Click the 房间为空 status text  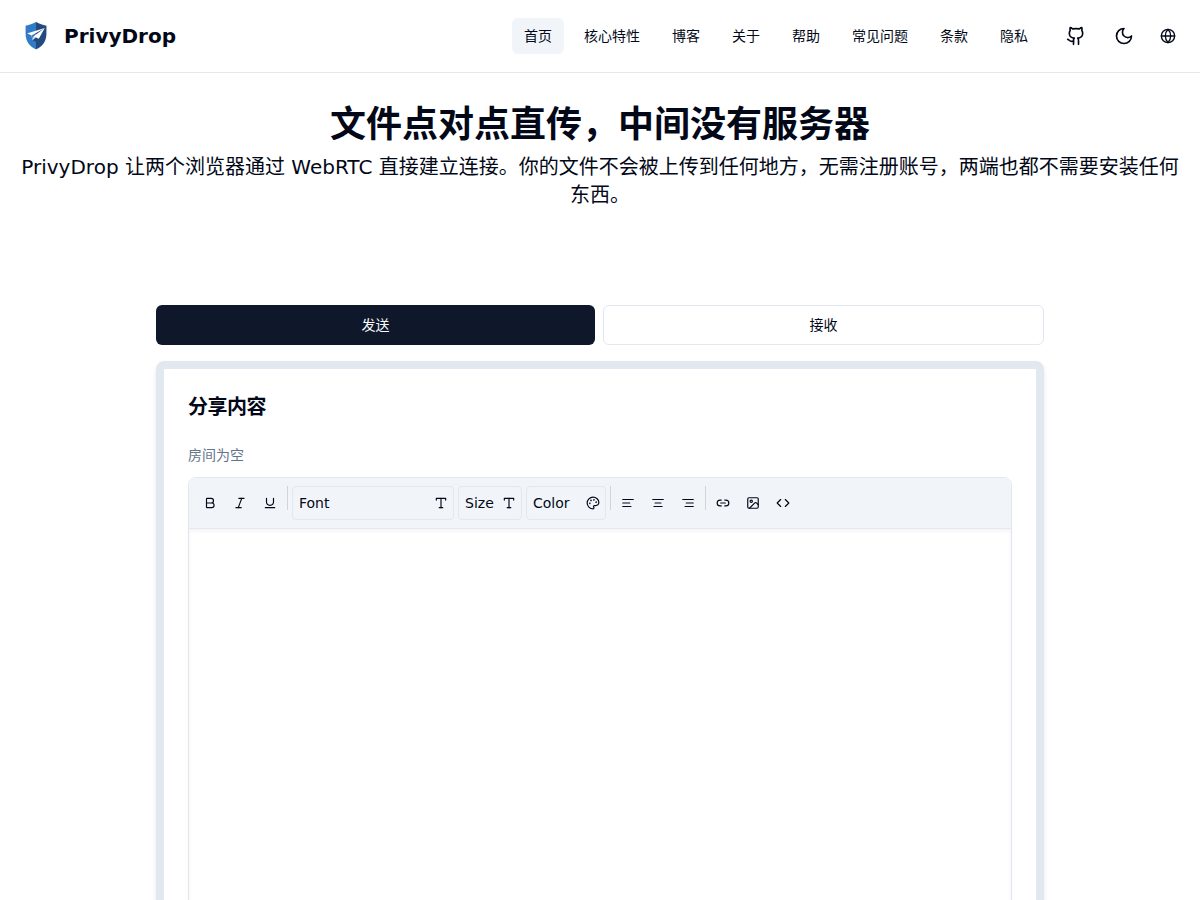coord(216,455)
